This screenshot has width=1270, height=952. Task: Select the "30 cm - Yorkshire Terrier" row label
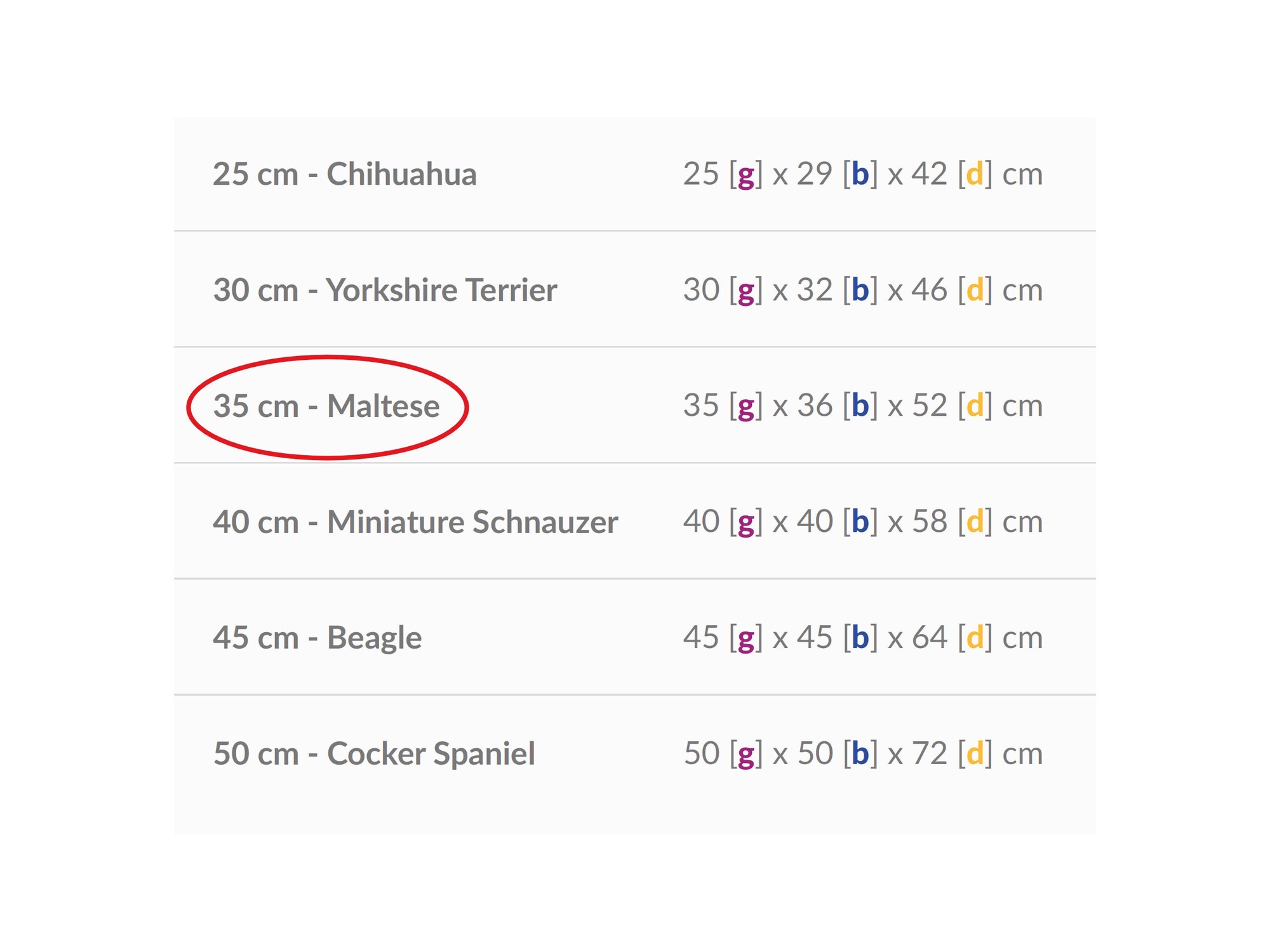(x=385, y=290)
